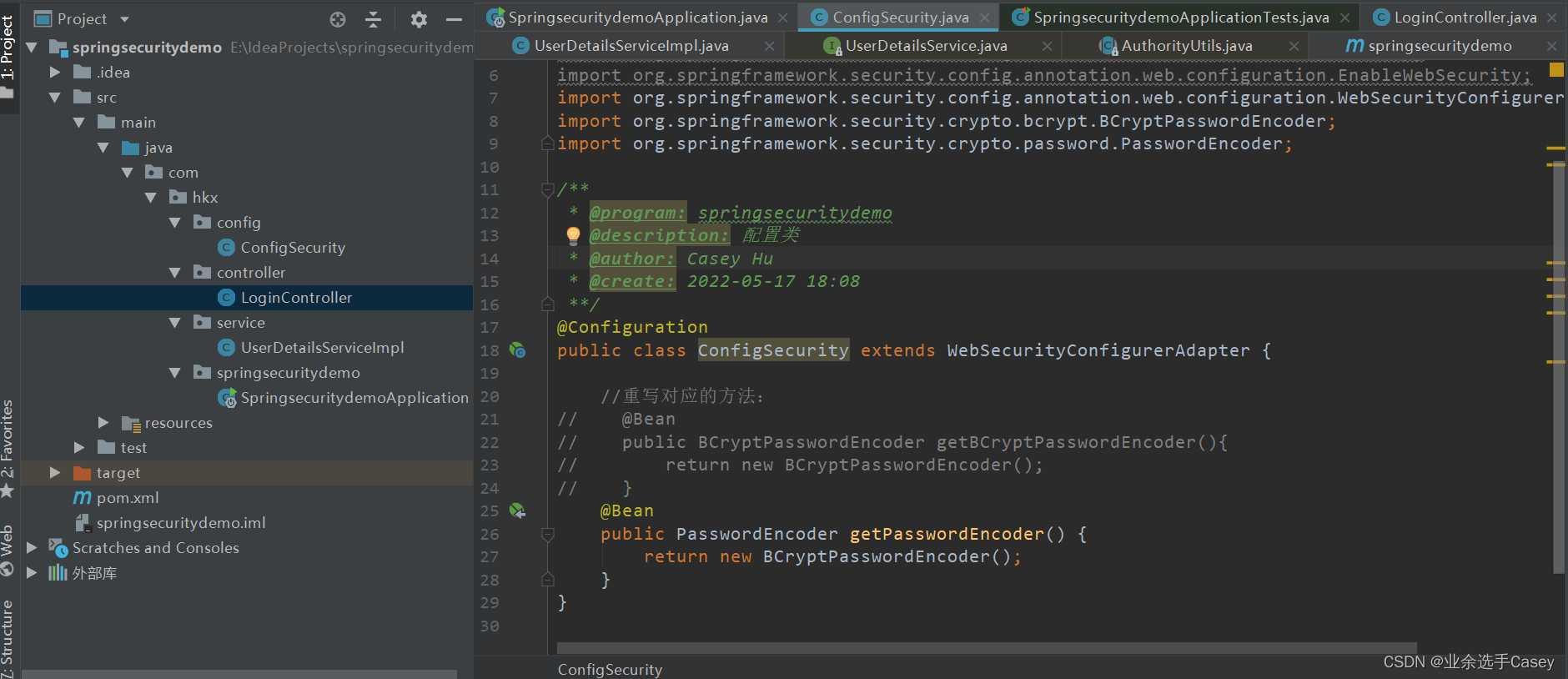The image size is (1568, 679).
Task: Toggle the Web tool window button
Action: (8, 551)
